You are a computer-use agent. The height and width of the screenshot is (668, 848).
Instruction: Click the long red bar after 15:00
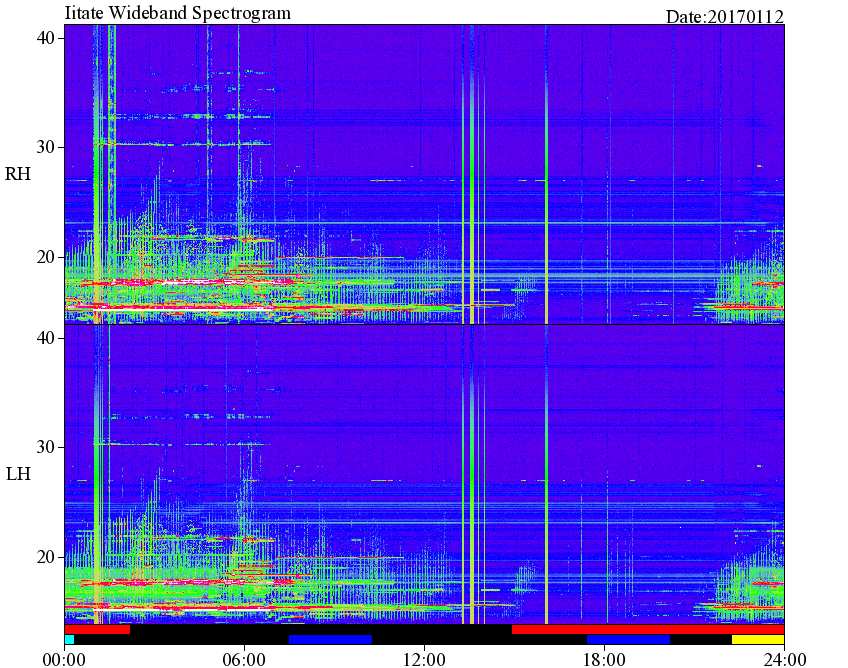click(648, 630)
